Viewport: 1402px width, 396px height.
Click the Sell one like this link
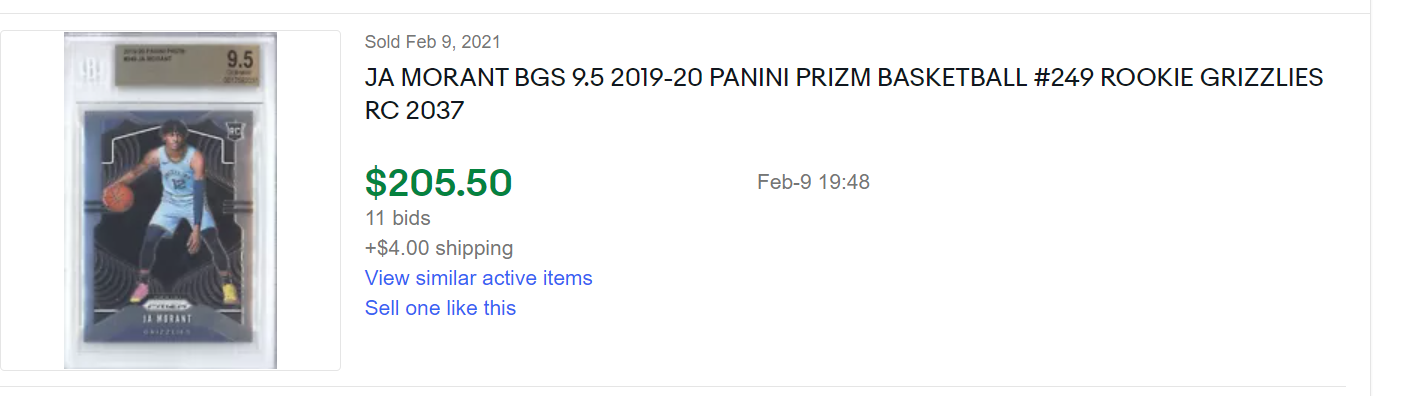440,308
